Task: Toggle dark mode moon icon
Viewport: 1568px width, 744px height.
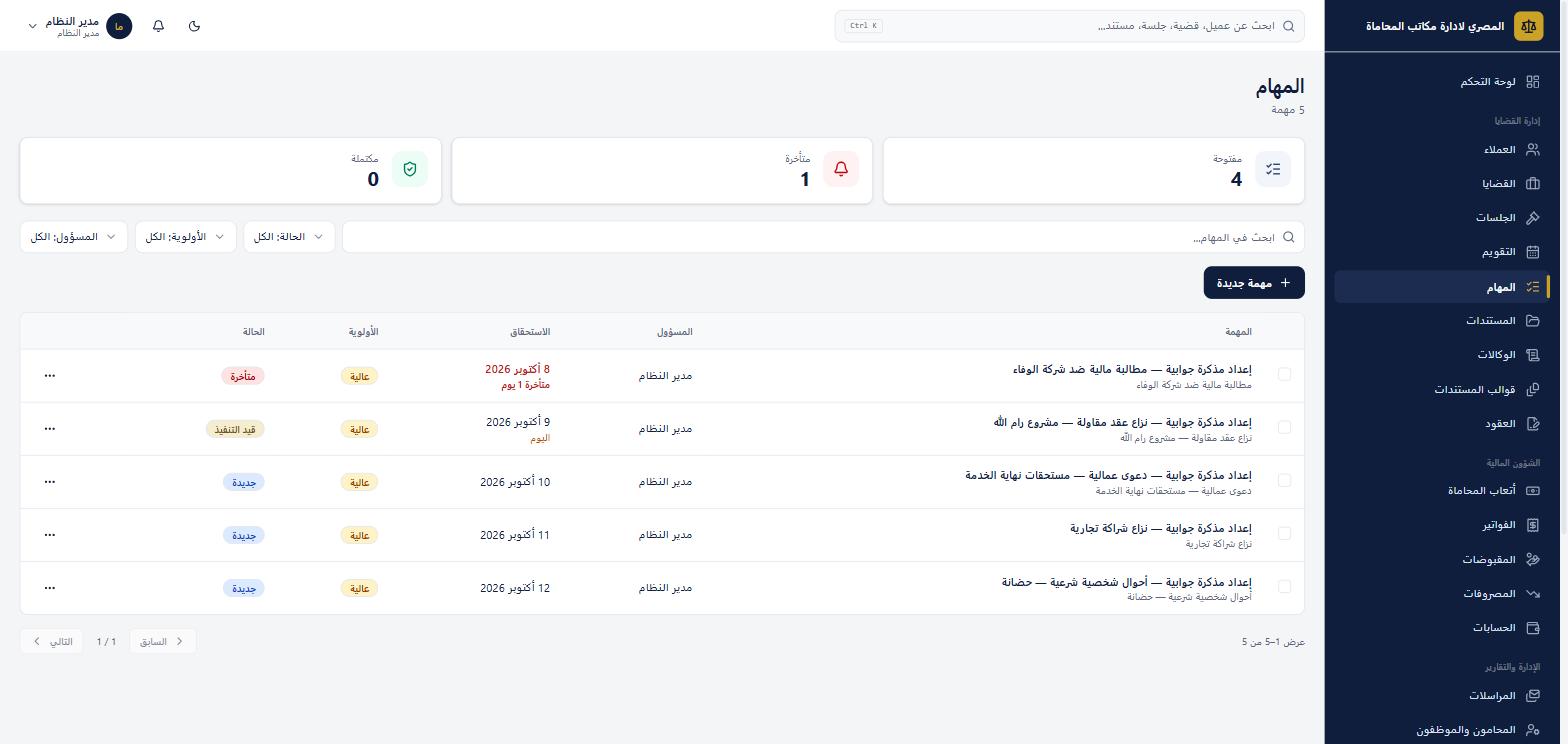Action: (x=194, y=26)
